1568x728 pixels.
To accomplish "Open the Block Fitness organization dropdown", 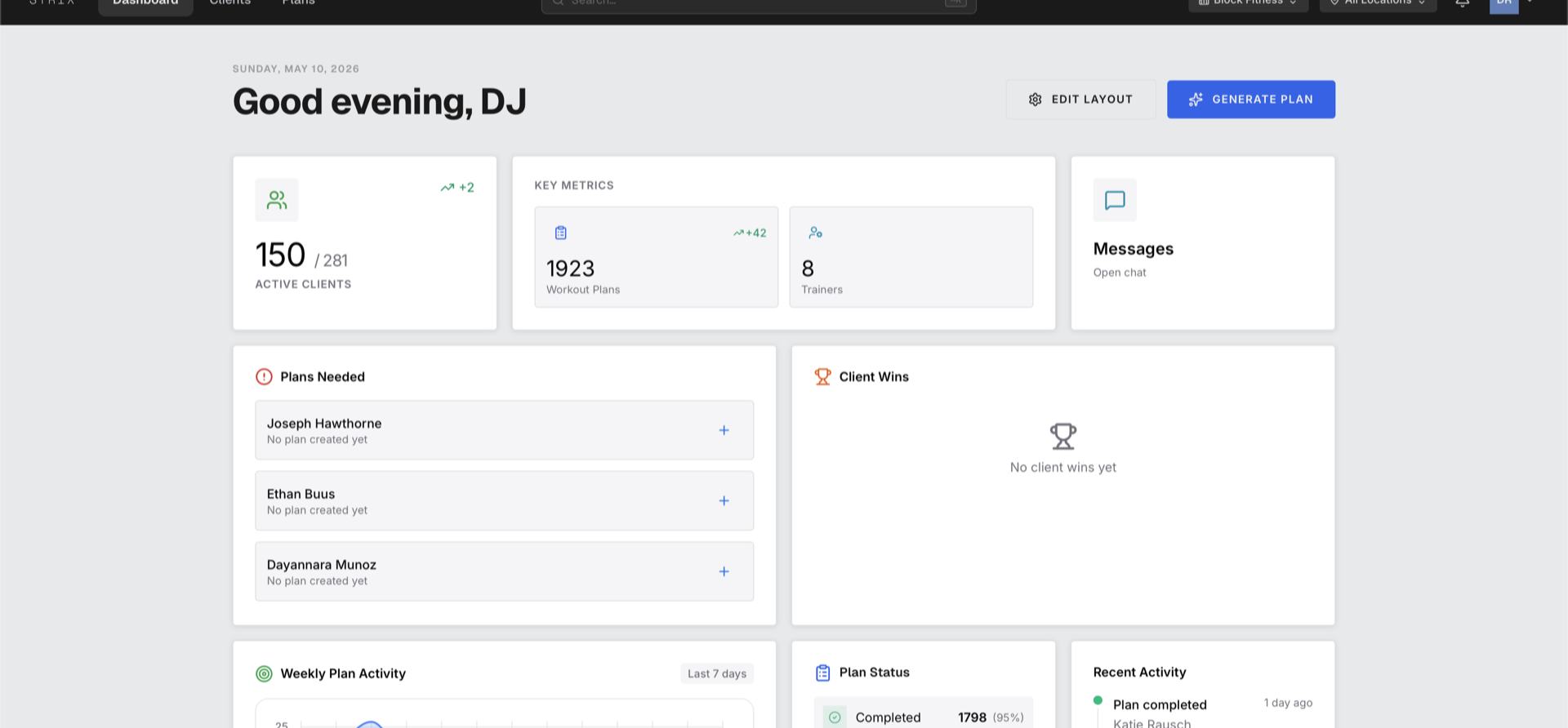I will click(x=1248, y=4).
